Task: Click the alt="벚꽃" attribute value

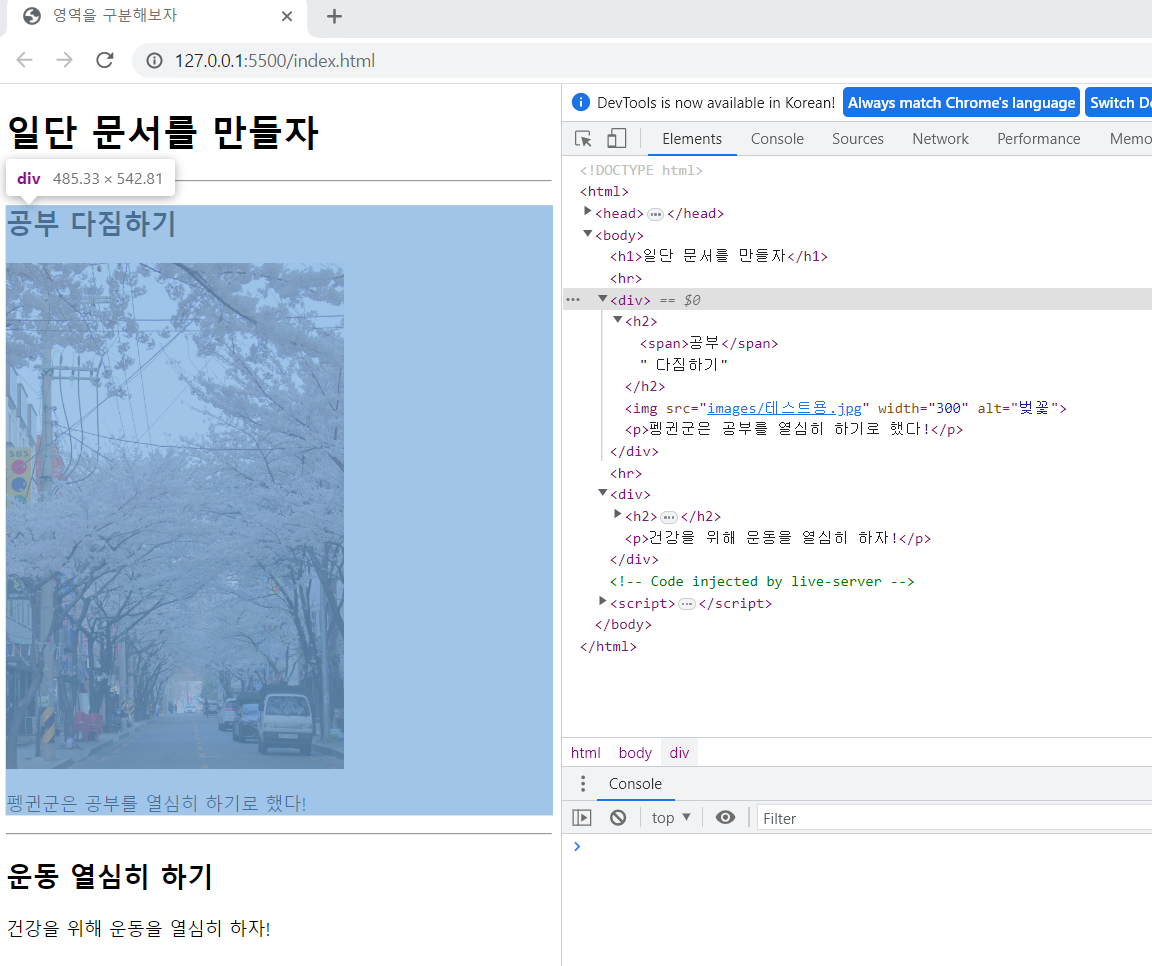Action: point(1034,408)
